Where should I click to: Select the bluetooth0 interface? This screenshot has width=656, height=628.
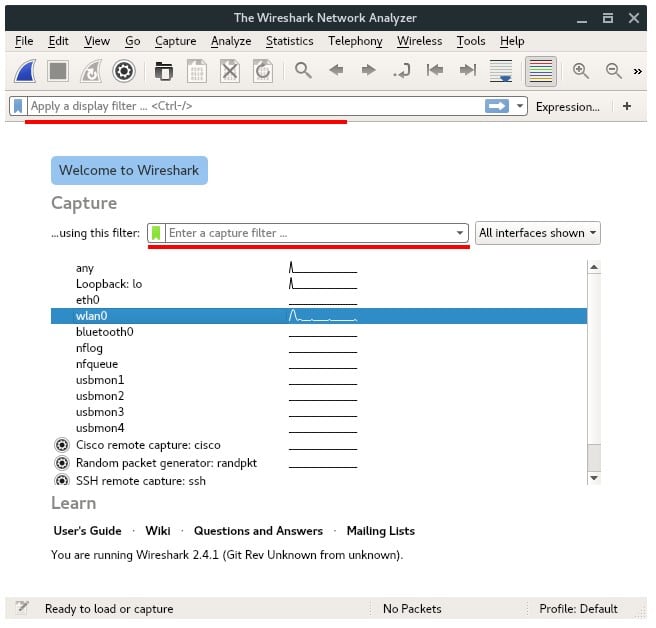click(319, 332)
